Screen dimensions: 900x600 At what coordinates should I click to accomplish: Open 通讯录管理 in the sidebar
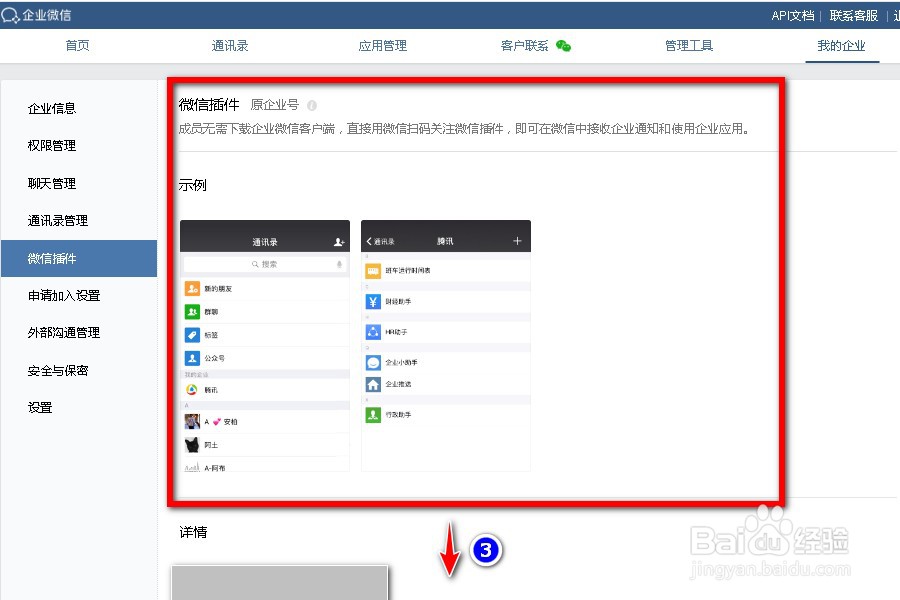point(57,220)
